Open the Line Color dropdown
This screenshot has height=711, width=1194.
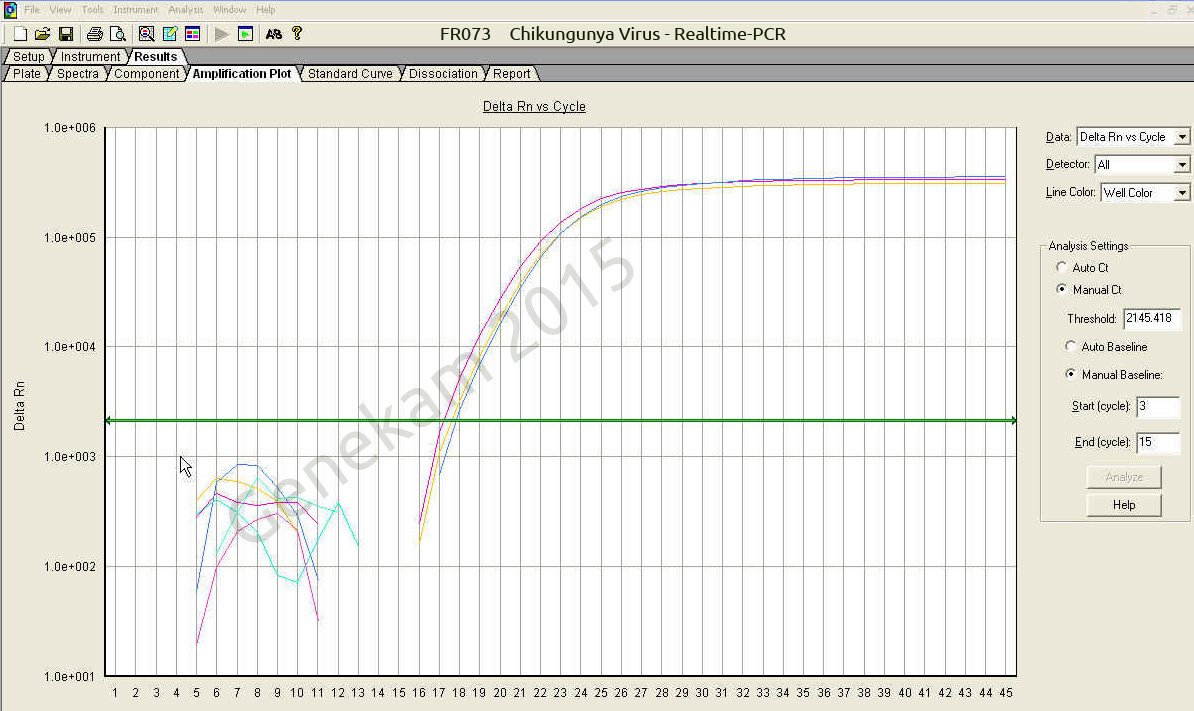click(x=1182, y=193)
